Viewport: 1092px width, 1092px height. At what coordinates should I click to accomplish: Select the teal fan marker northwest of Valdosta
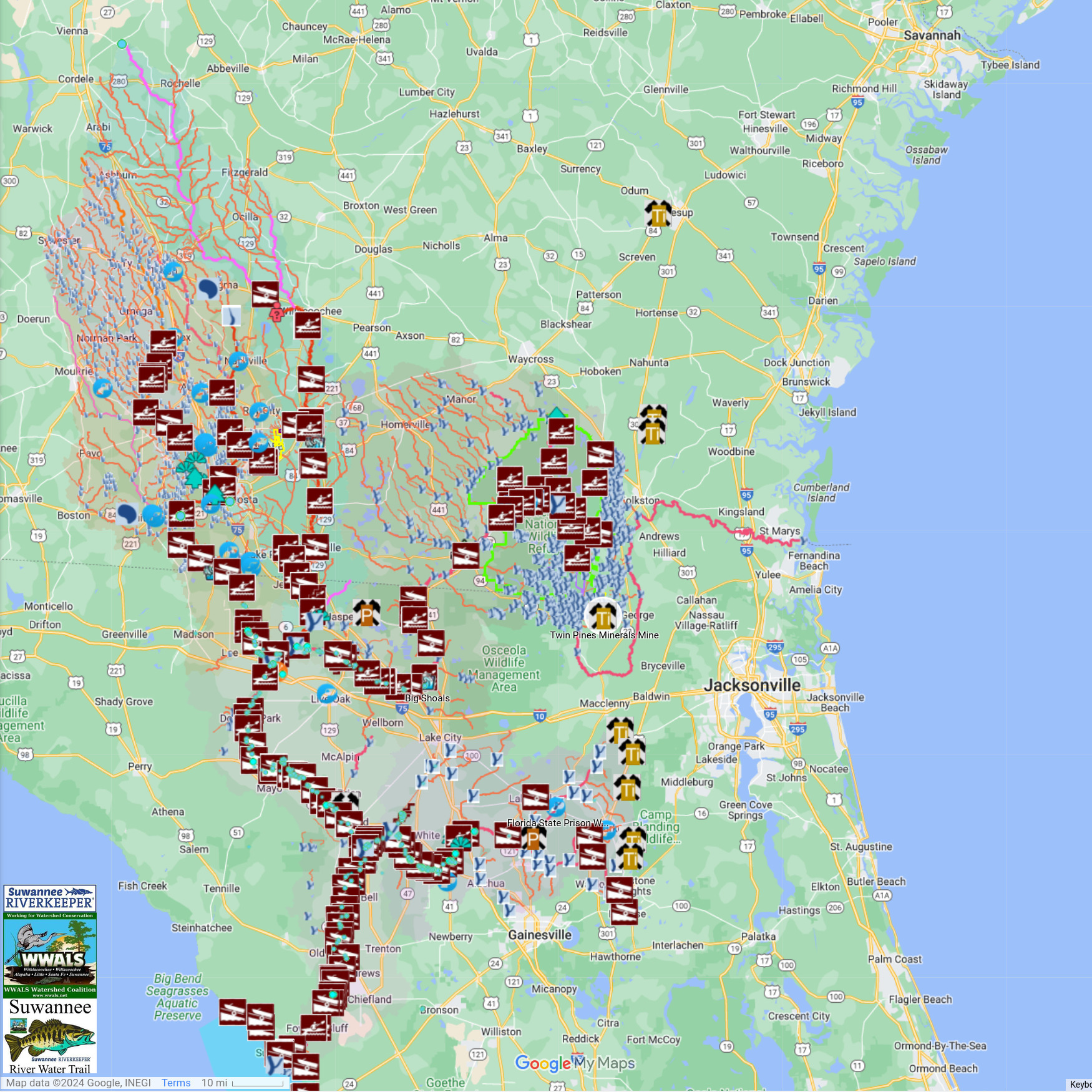point(196,459)
